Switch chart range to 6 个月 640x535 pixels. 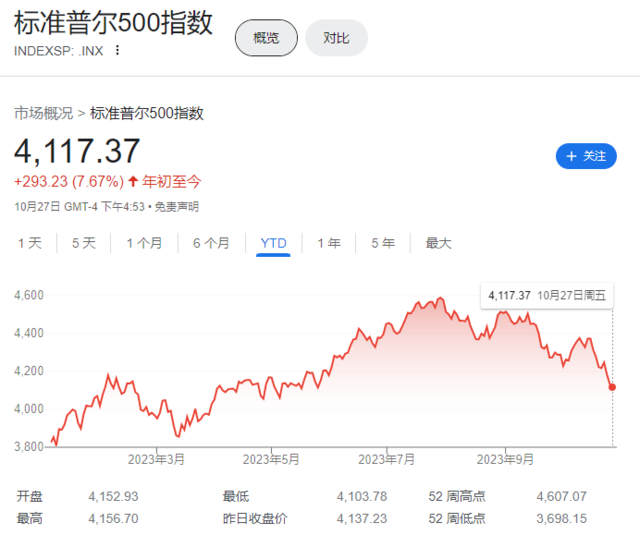(211, 243)
